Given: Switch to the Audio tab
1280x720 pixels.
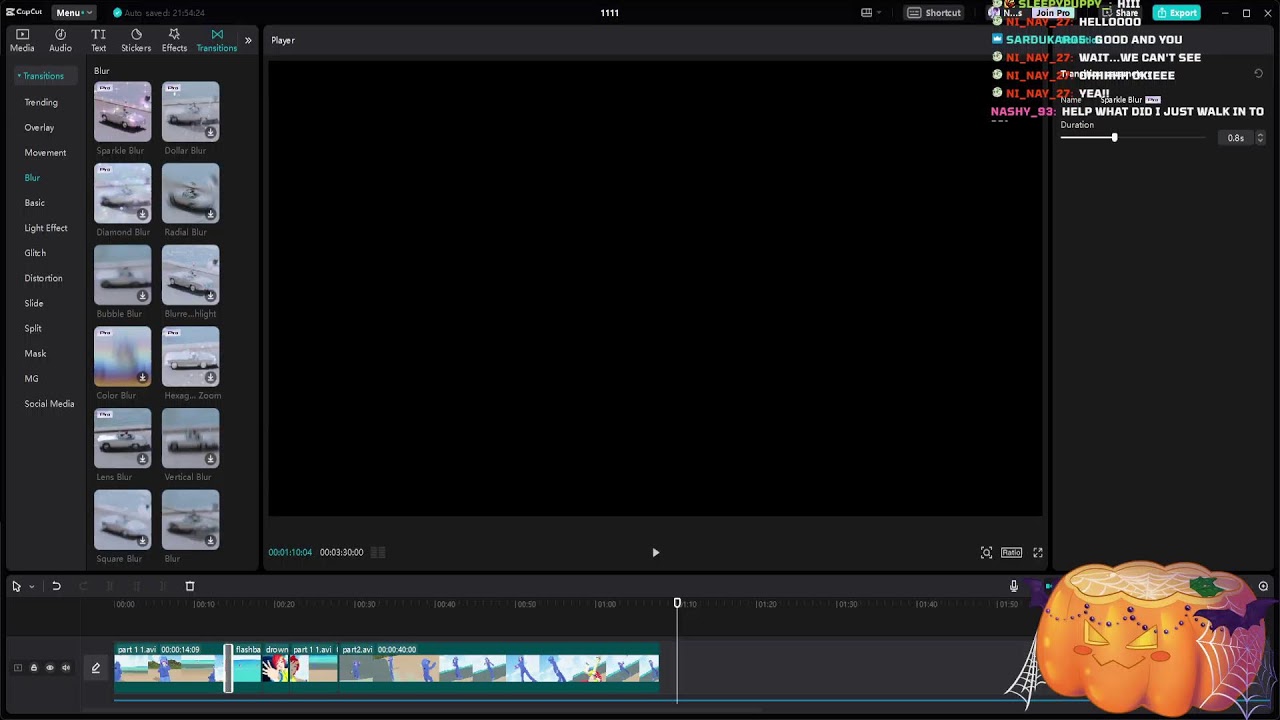Looking at the screenshot, I should [60, 40].
